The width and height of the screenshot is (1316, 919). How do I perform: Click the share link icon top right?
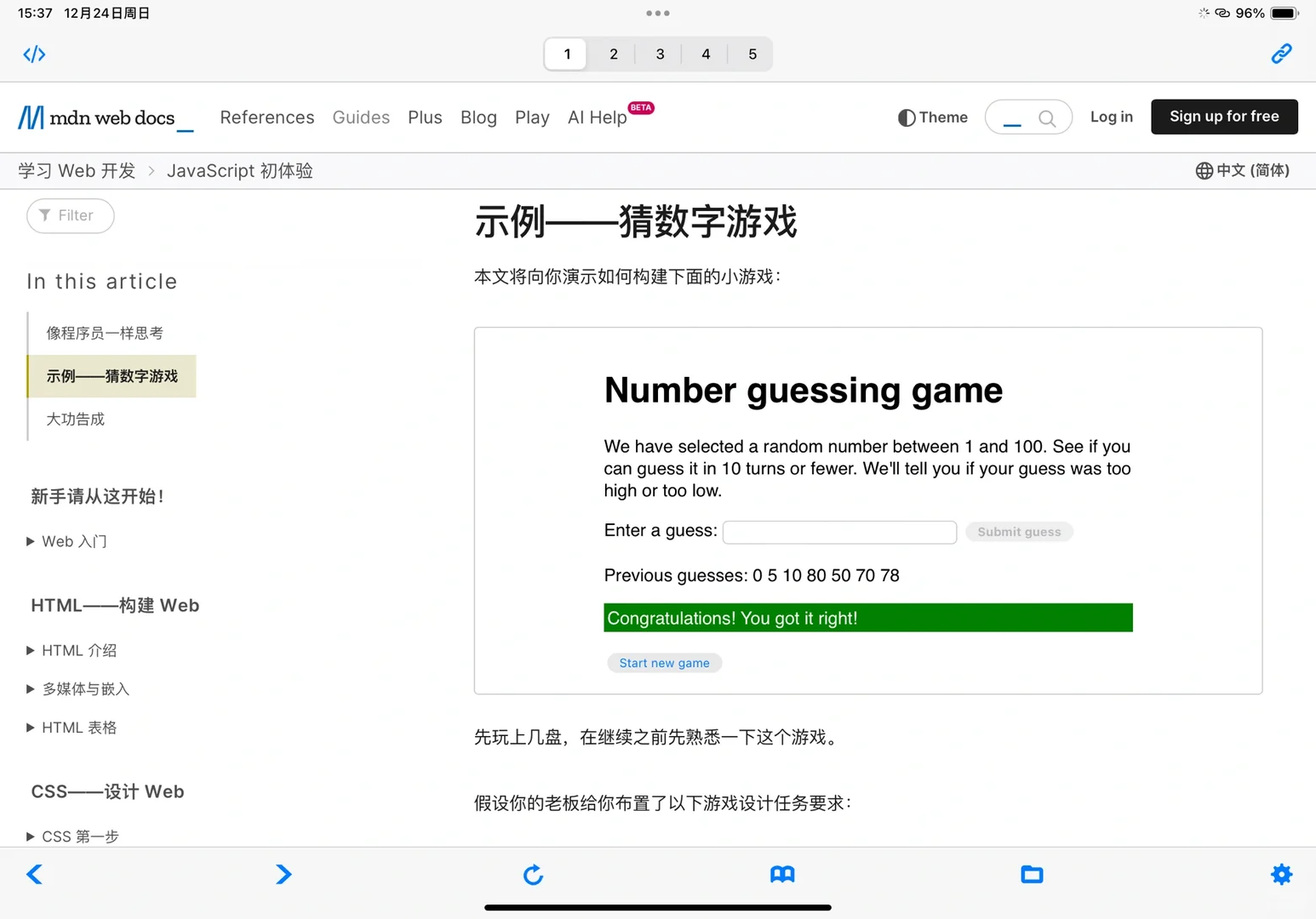(x=1281, y=54)
